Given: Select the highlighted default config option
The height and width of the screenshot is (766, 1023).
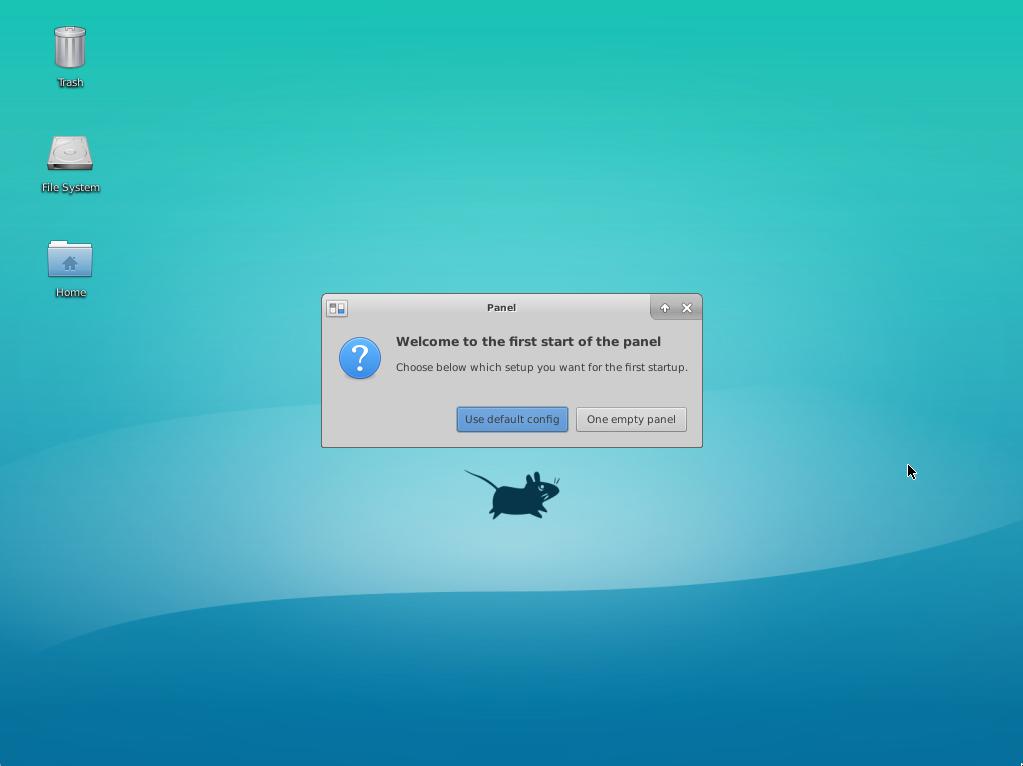Looking at the screenshot, I should 512,419.
